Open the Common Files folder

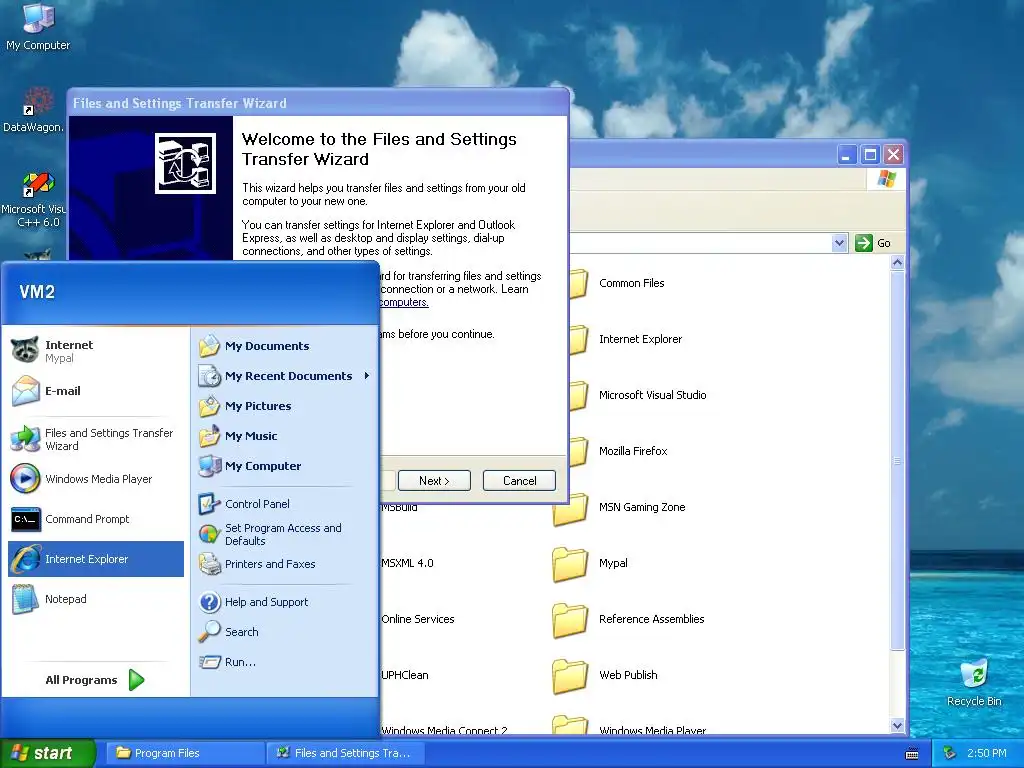[x=618, y=283]
